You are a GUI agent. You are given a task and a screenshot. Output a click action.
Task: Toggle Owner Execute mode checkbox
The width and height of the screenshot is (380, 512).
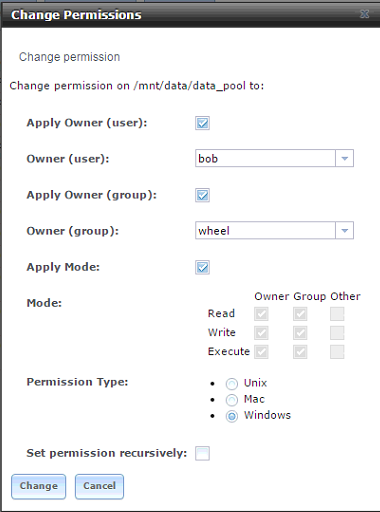click(261, 352)
